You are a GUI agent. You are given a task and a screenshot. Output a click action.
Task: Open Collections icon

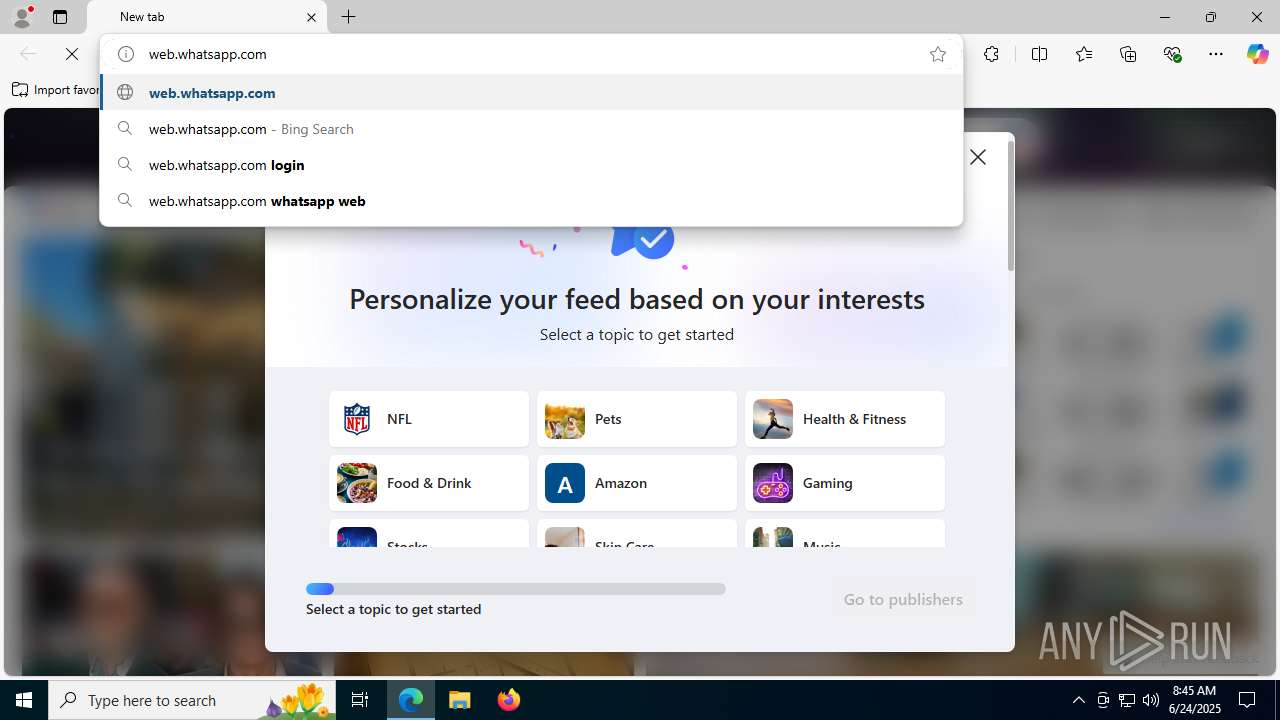[x=1128, y=54]
